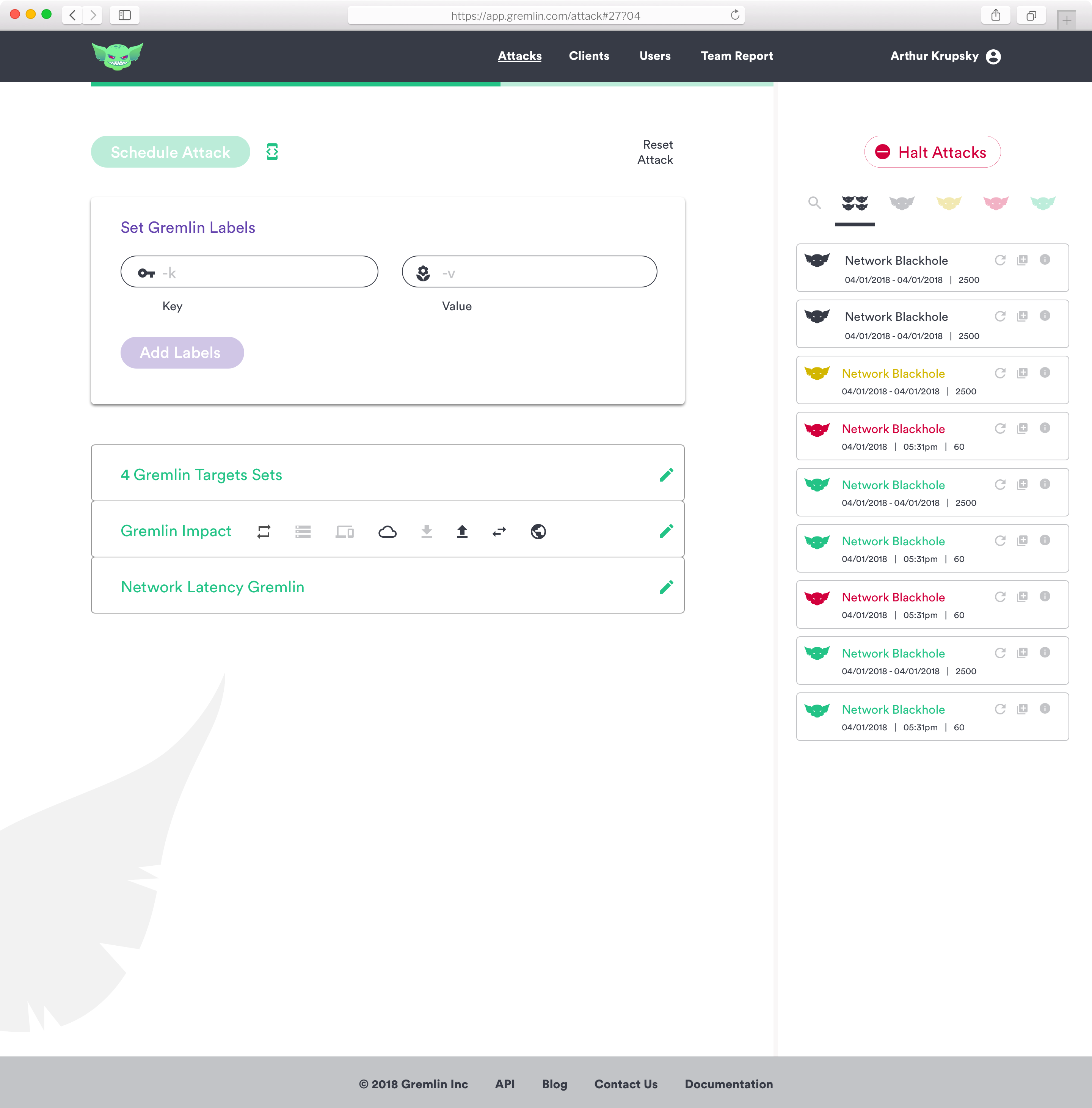Show info for last green Network Blackhole
The width and height of the screenshot is (1092, 1108).
point(1045,708)
